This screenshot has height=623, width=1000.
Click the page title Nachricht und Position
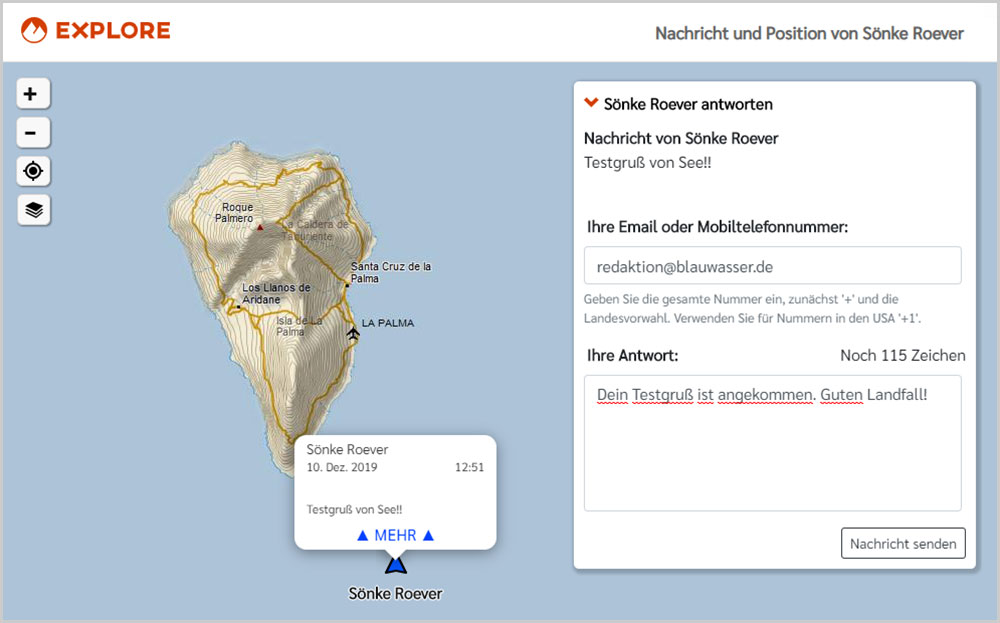(x=808, y=33)
